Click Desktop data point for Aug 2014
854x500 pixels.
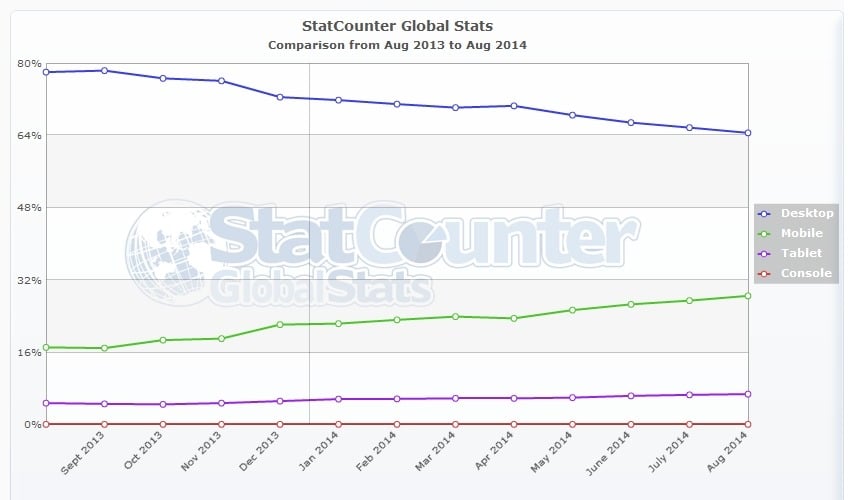click(747, 133)
